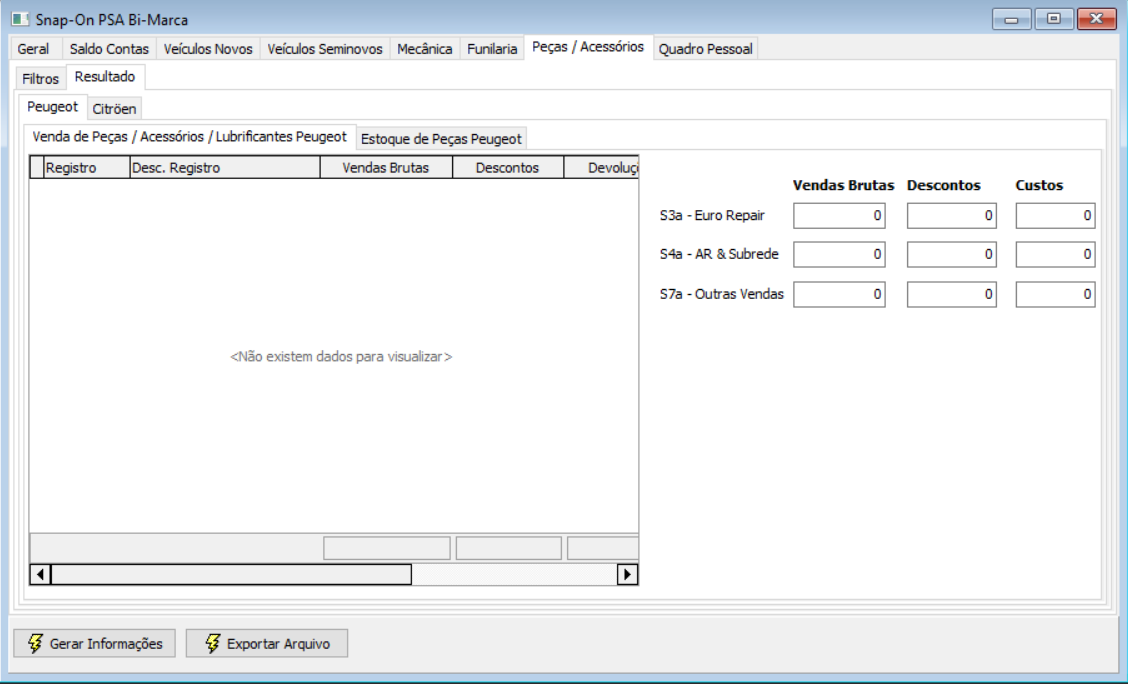This screenshot has width=1128, height=684.
Task: Open the Geral tab
Action: tap(33, 49)
